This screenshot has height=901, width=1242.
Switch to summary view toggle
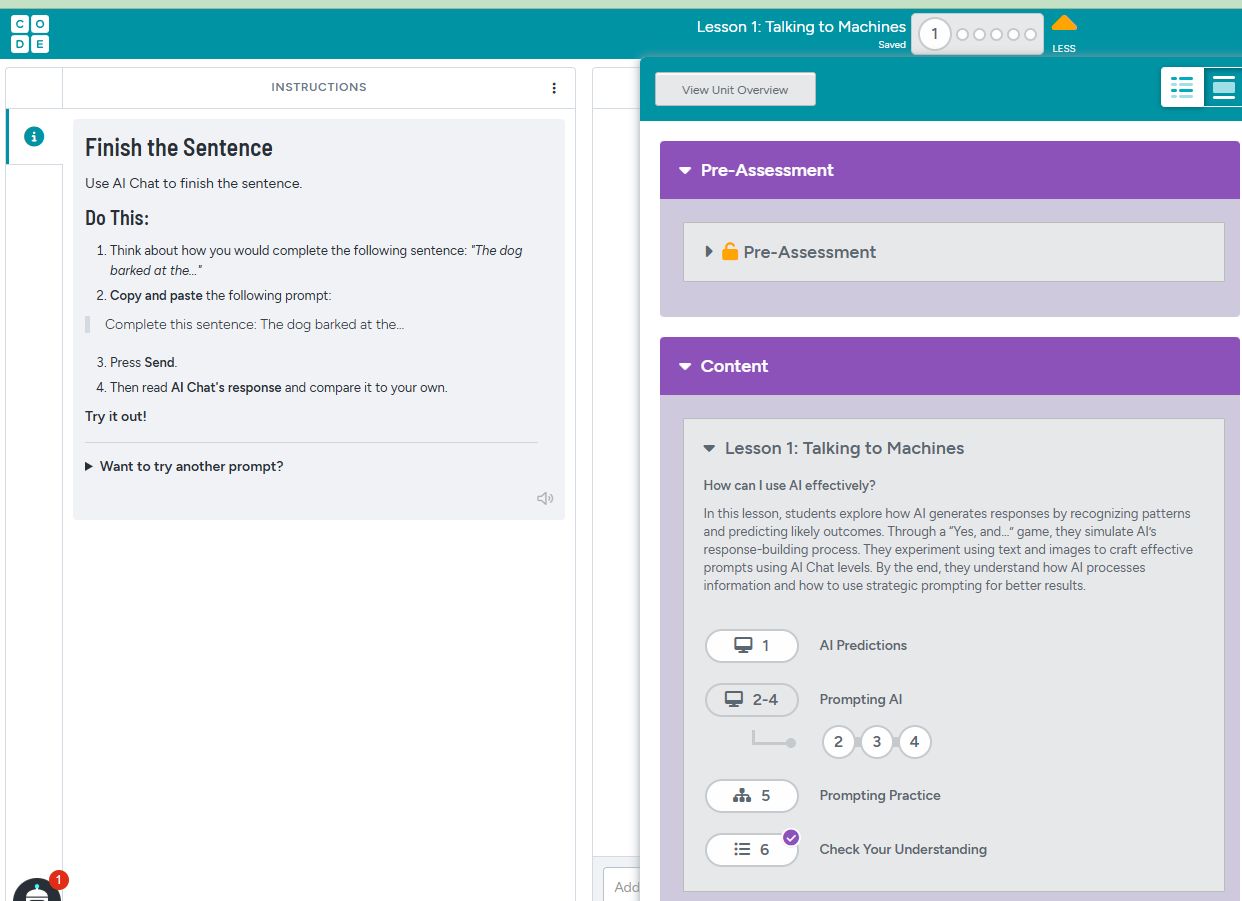(x=1223, y=88)
